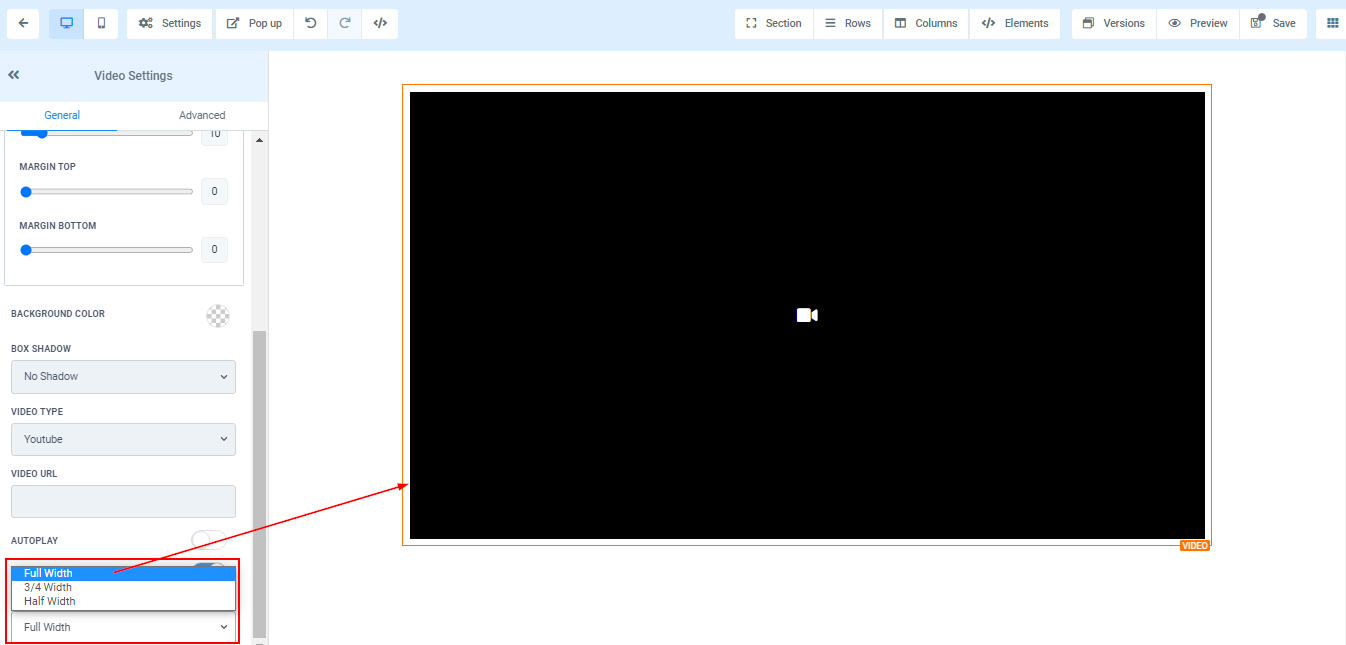The width and height of the screenshot is (1346, 645).
Task: Open the Video Type dropdown
Action: tap(123, 439)
